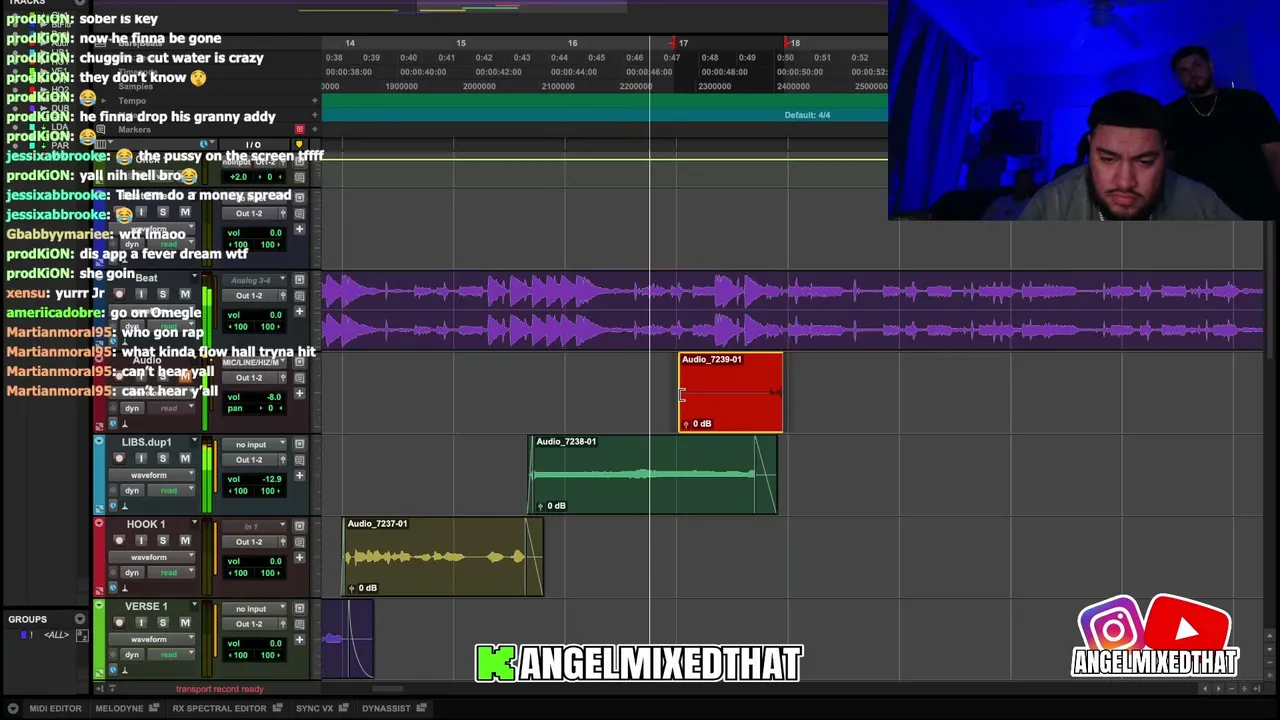Pop out the Melodyne docked window
Image resolution: width=1280 pixels, height=720 pixels.
154,708
